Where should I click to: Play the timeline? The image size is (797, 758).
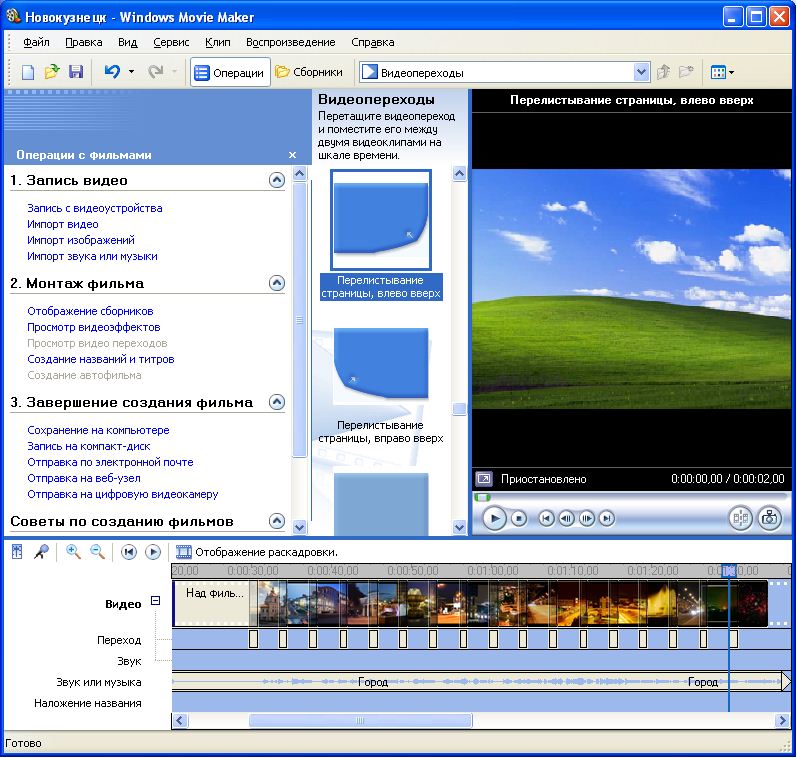point(152,552)
